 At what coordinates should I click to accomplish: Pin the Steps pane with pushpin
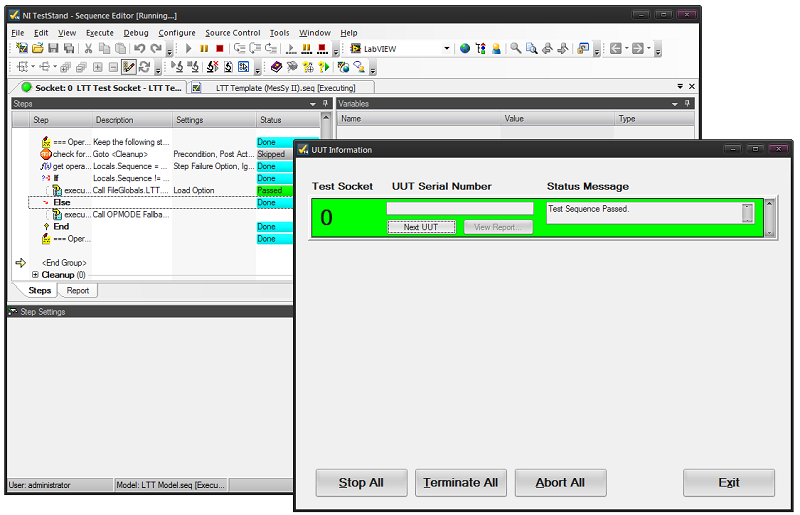click(x=326, y=103)
